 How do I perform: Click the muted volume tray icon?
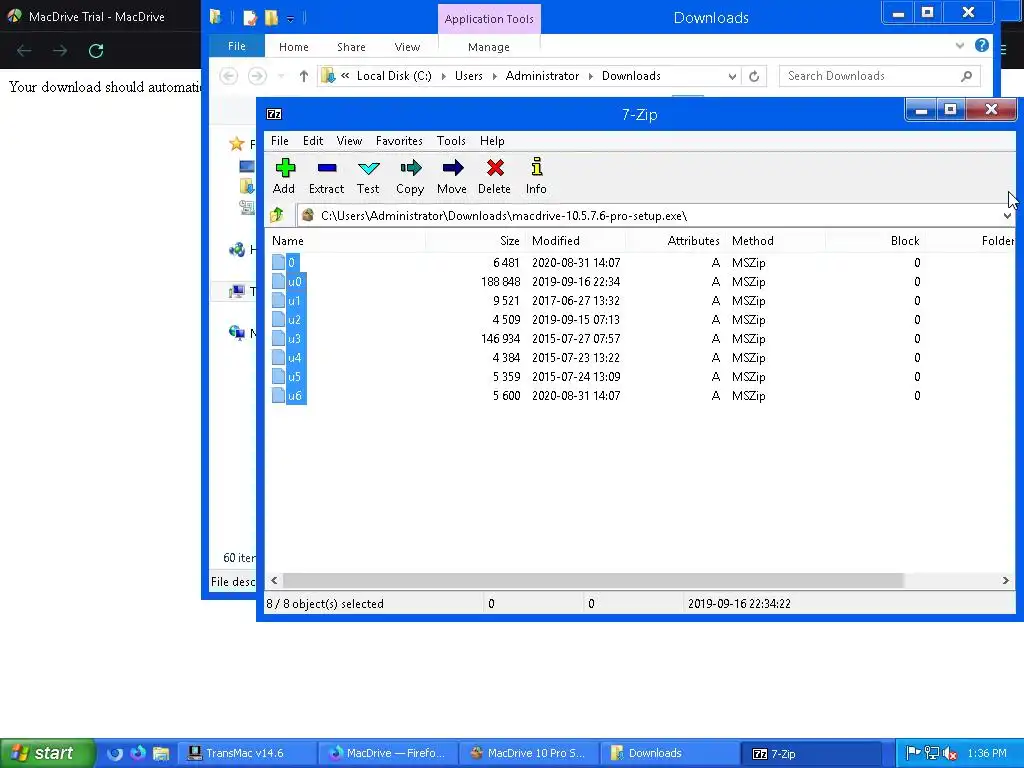click(x=950, y=753)
